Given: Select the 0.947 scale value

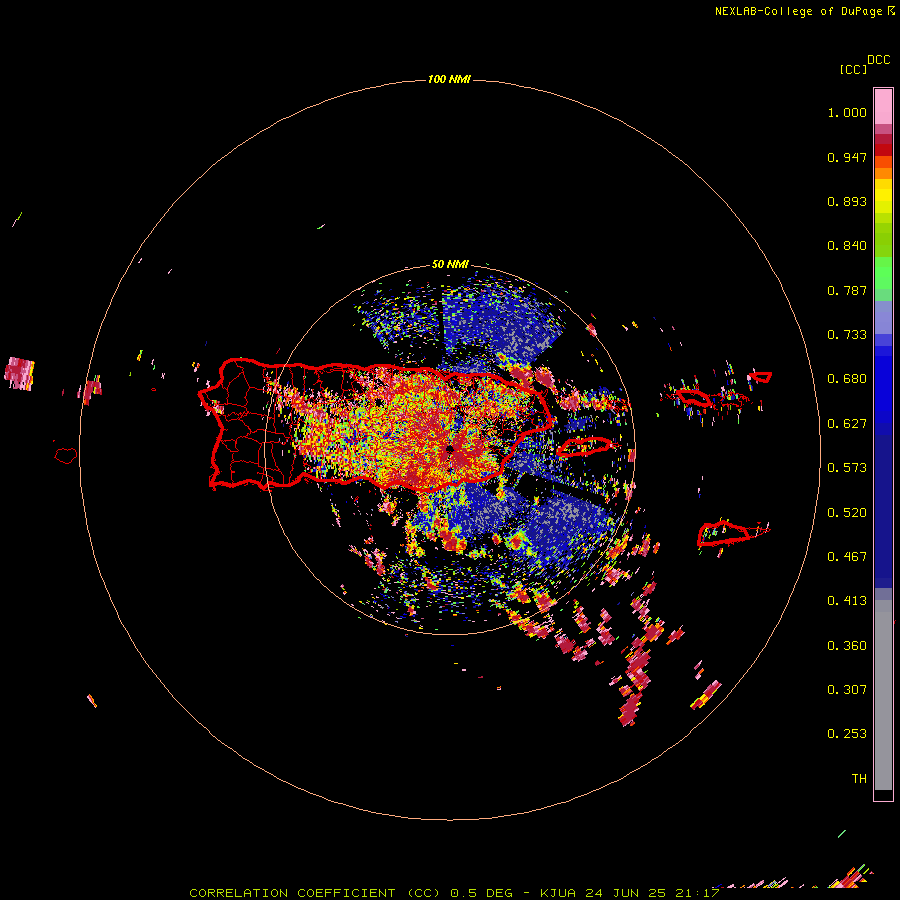Looking at the screenshot, I should point(847,157).
